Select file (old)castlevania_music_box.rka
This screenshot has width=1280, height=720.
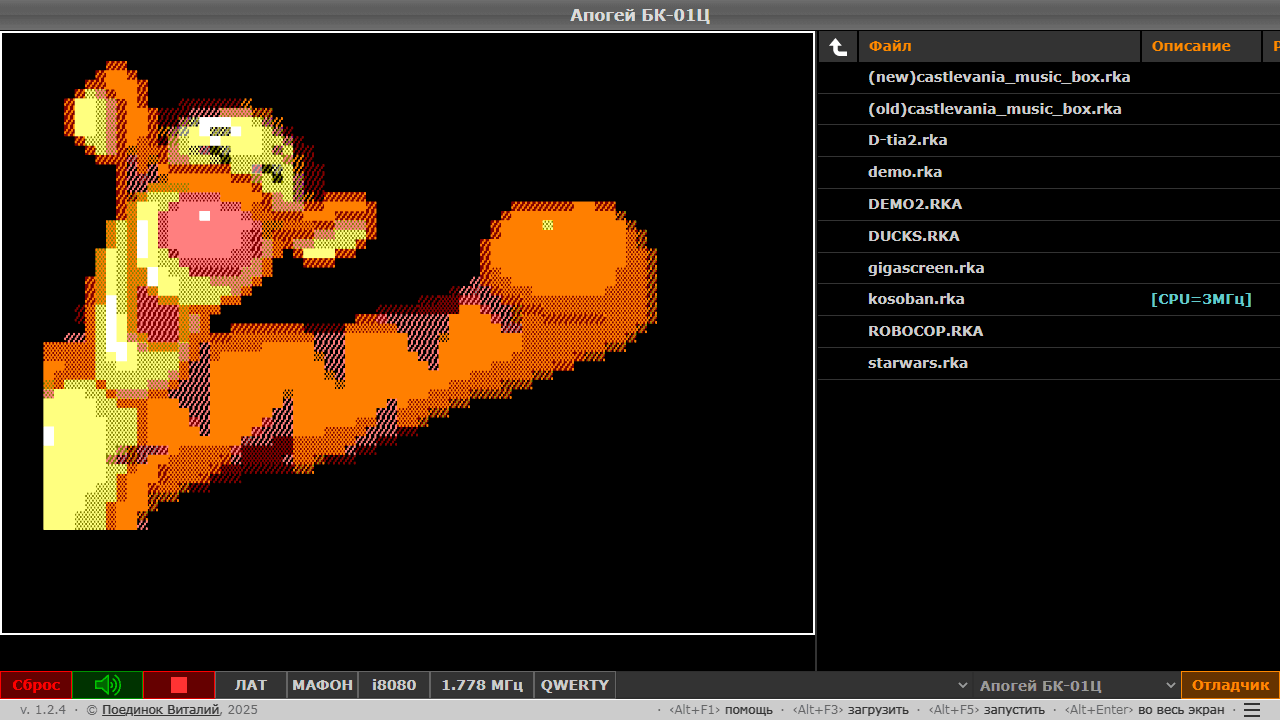(995, 109)
